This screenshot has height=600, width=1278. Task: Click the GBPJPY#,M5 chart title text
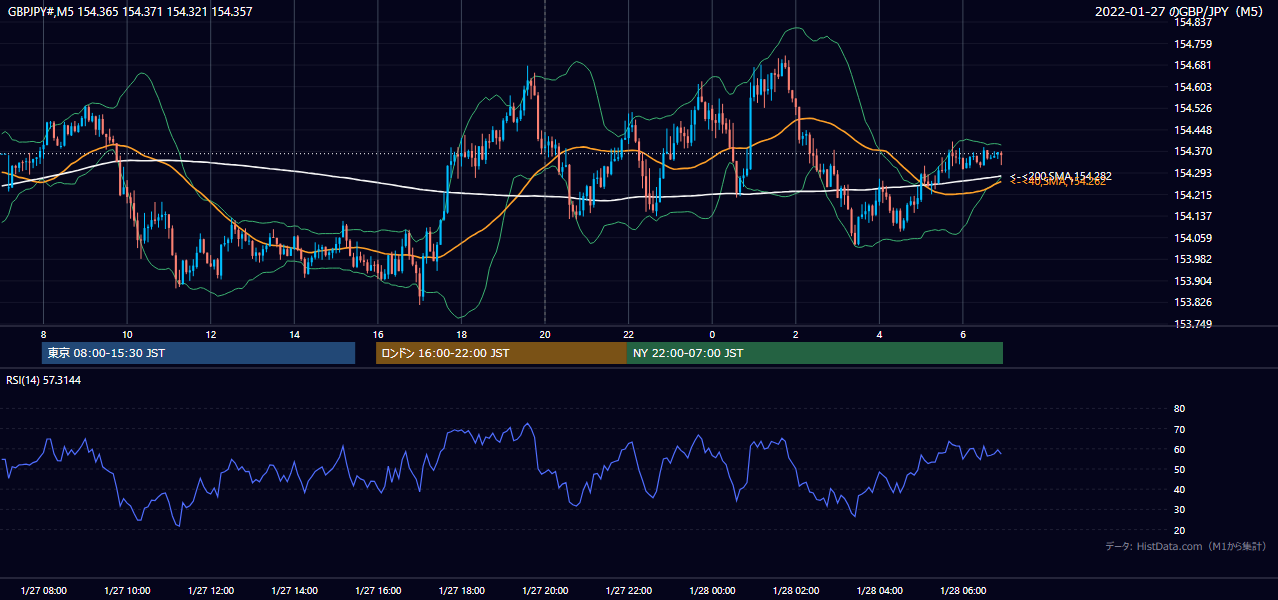130,11
